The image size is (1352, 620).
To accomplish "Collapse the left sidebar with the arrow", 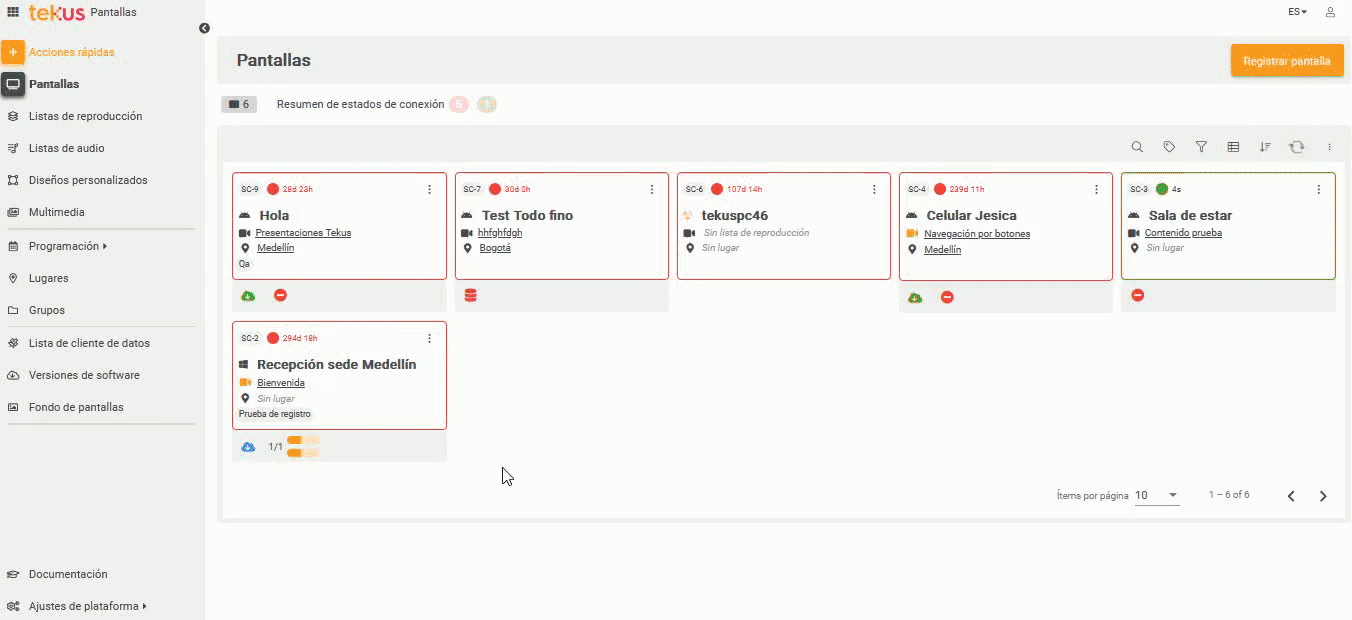I will (204, 28).
